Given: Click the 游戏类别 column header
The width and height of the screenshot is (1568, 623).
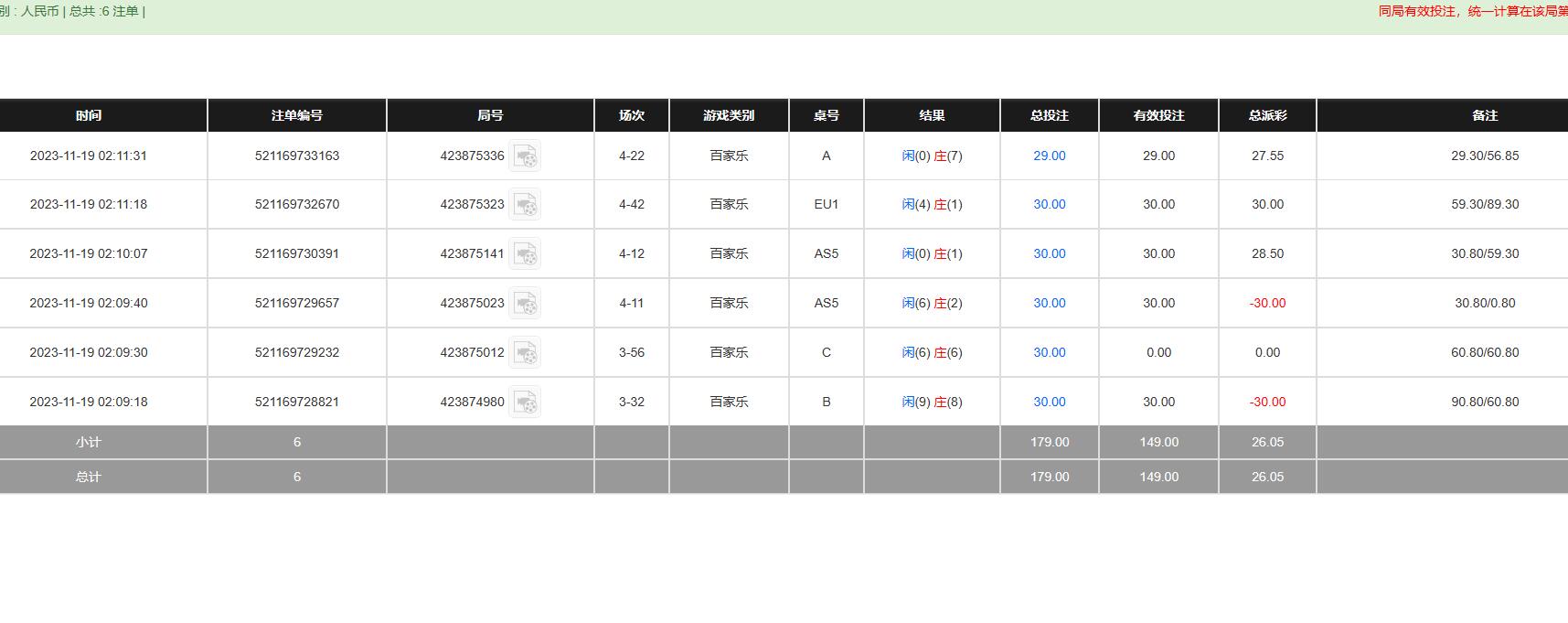Looking at the screenshot, I should [729, 115].
